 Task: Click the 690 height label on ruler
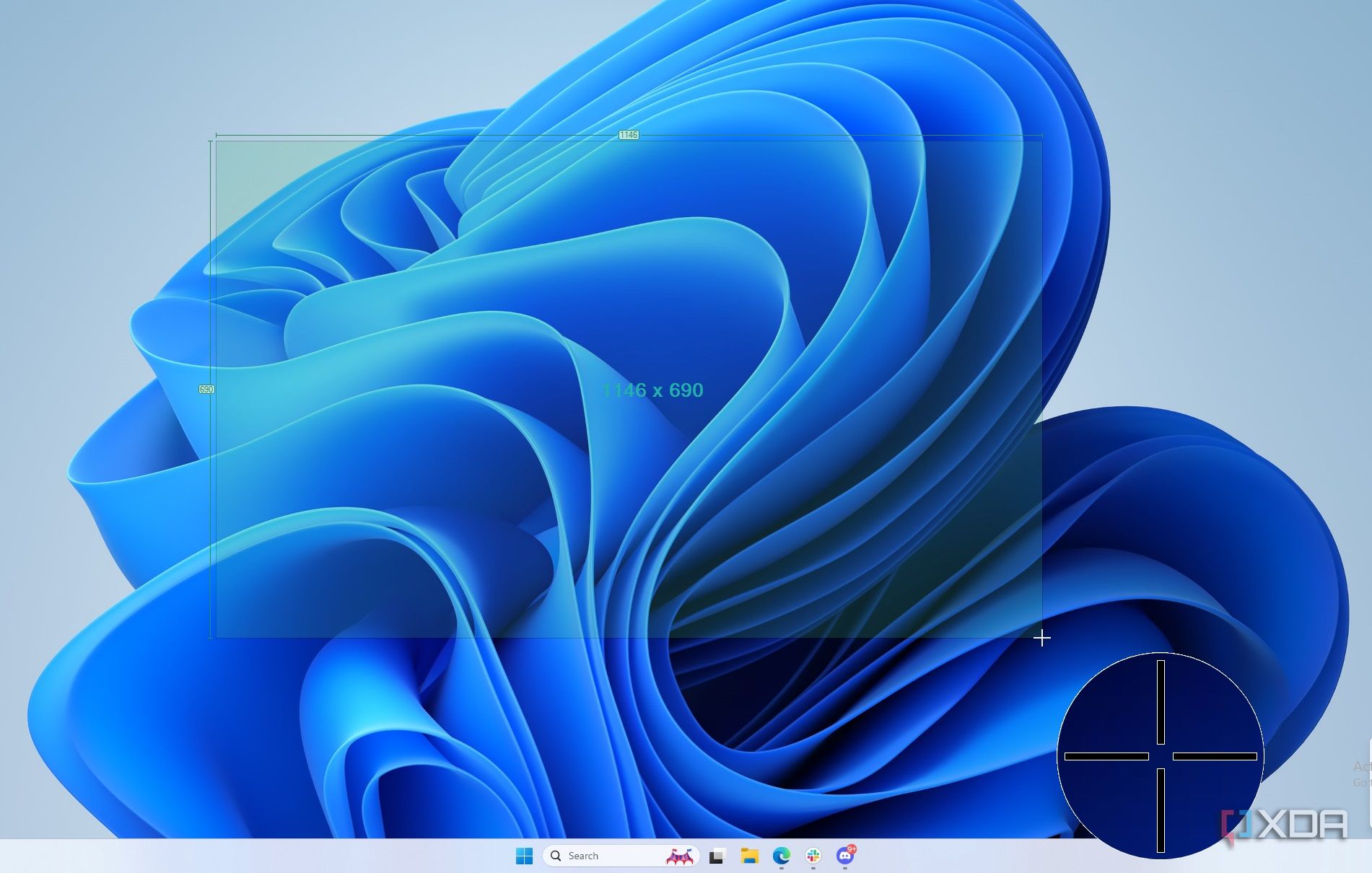(206, 390)
